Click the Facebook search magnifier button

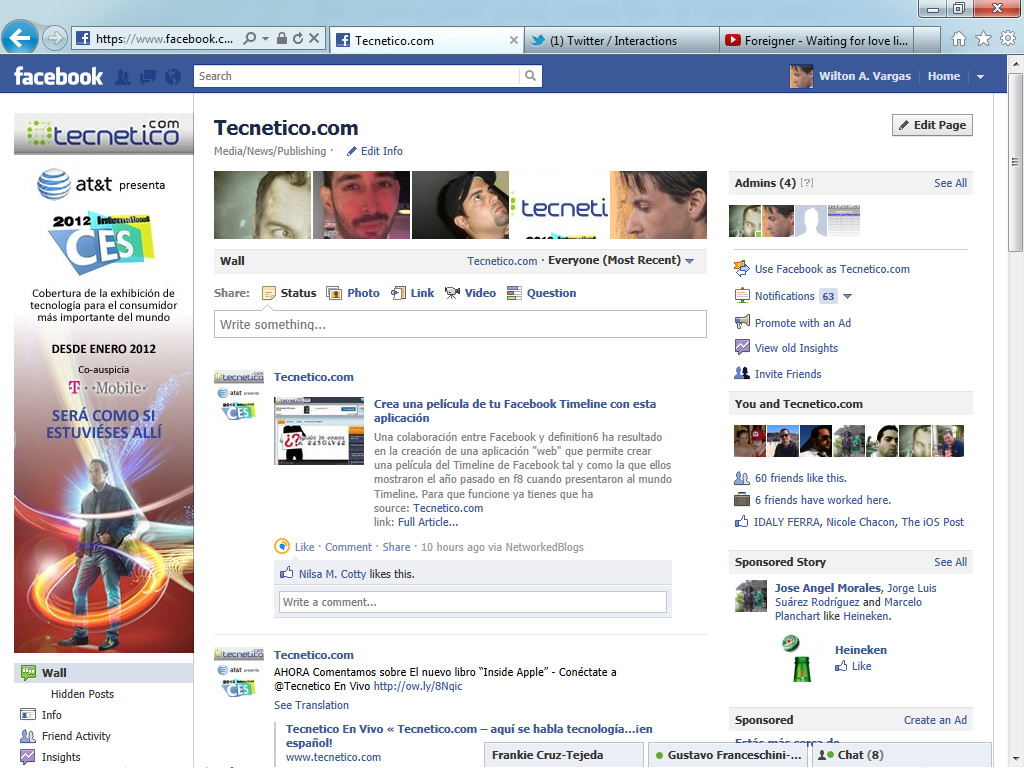(x=530, y=76)
